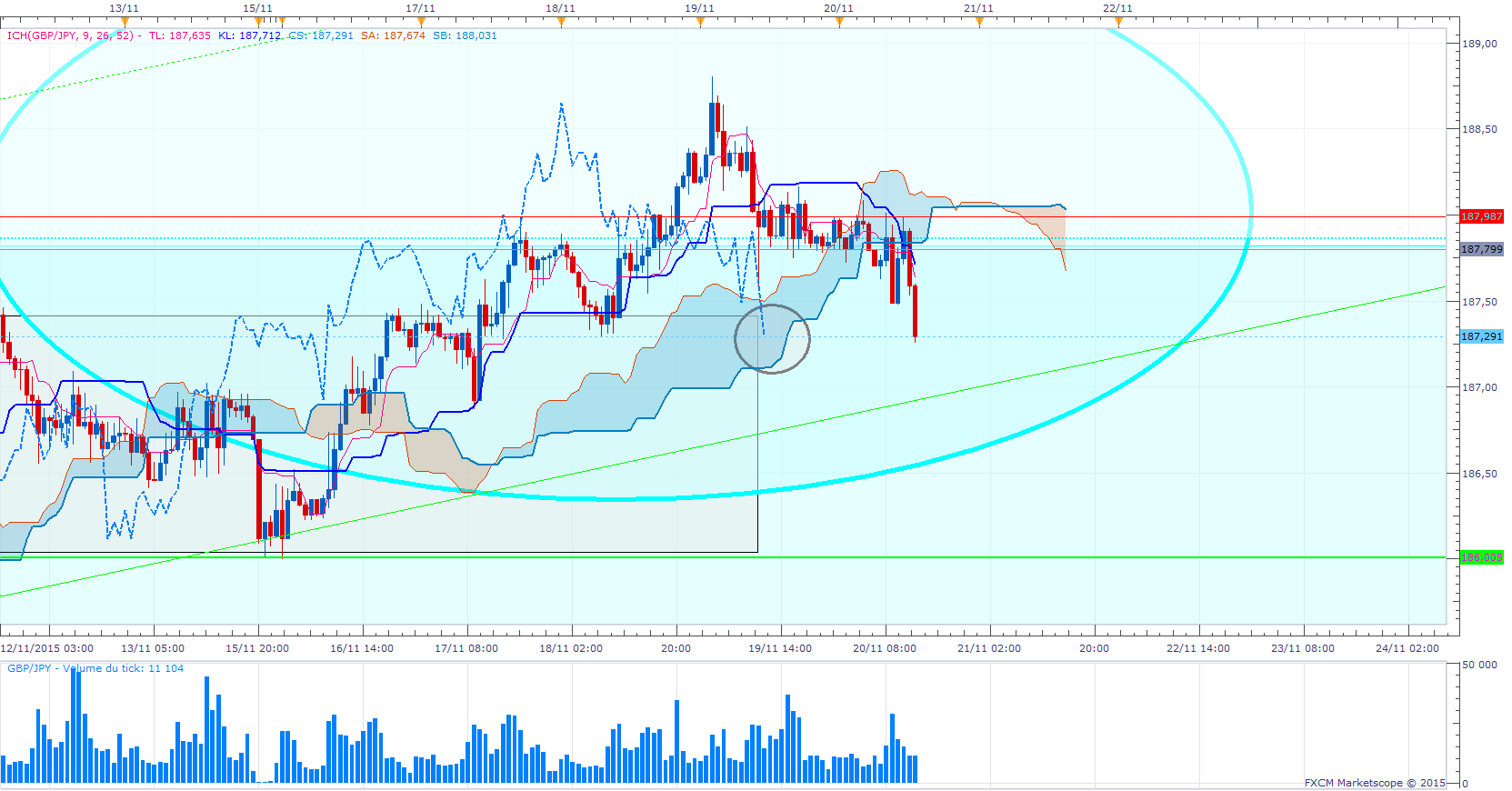Click the orange event marker under 18/11
The height and width of the screenshot is (791, 1512).
click(561, 22)
